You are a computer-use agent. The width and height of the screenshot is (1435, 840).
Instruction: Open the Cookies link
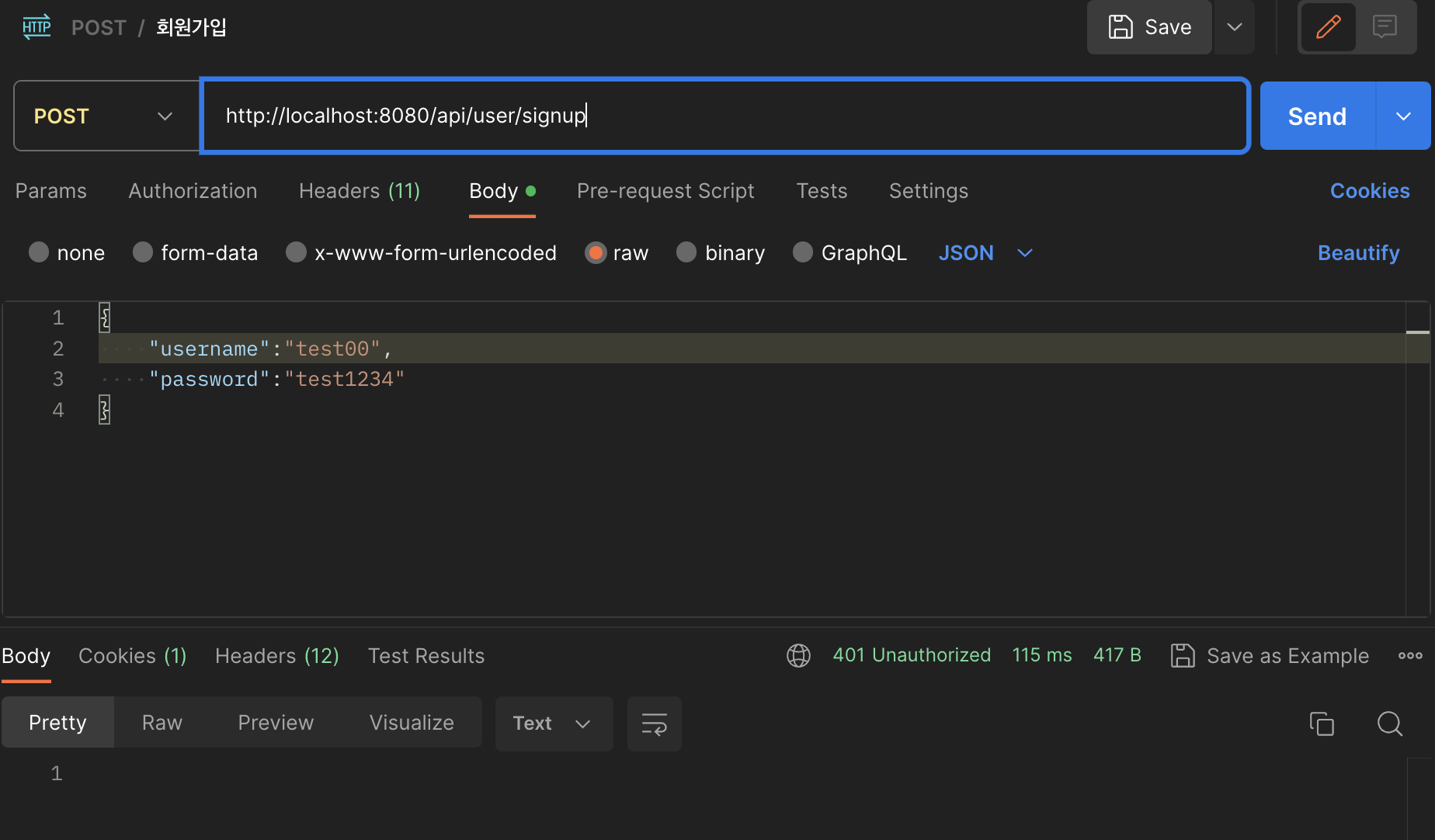(x=1370, y=191)
